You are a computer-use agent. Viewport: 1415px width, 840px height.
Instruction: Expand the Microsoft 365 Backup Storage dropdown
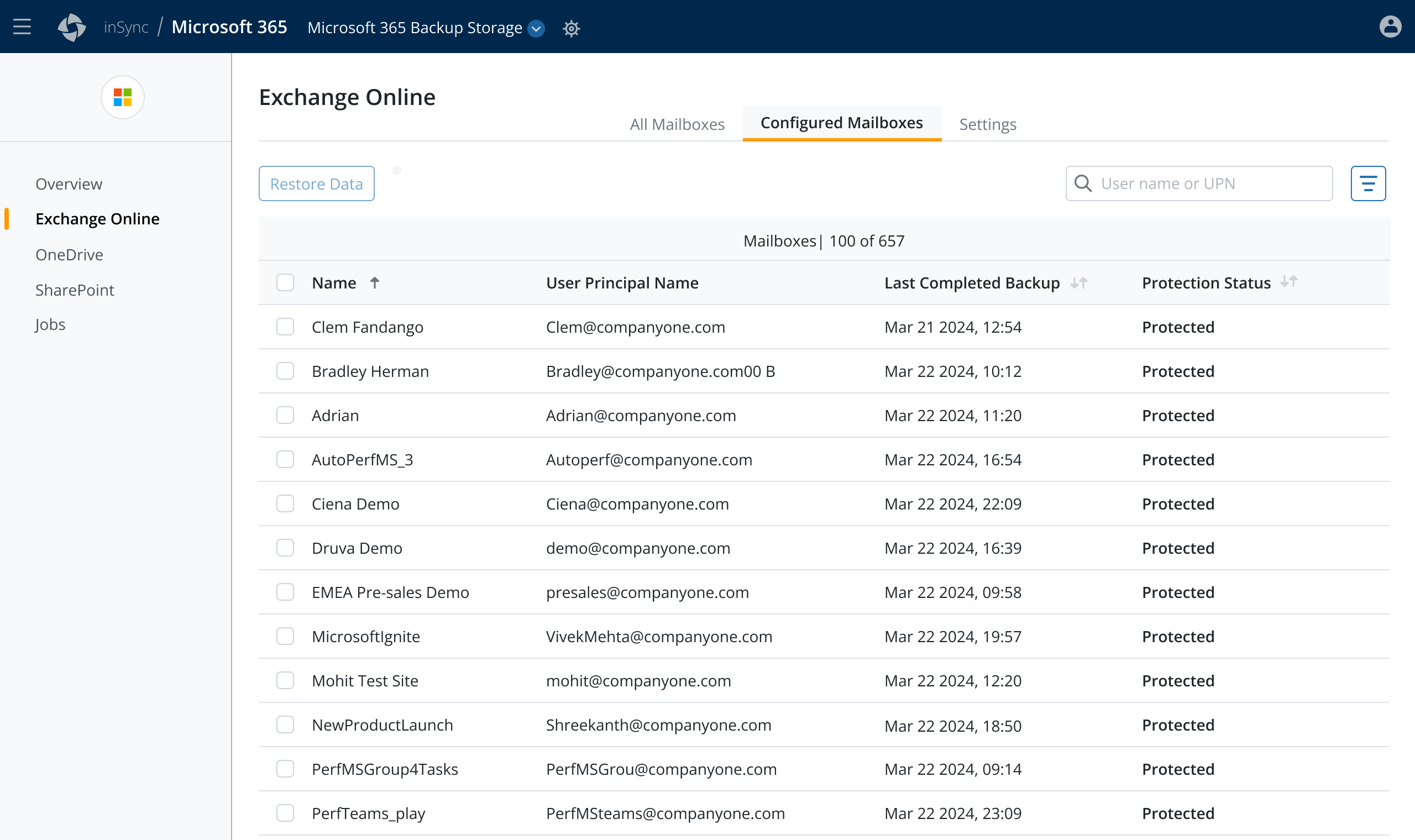click(536, 28)
